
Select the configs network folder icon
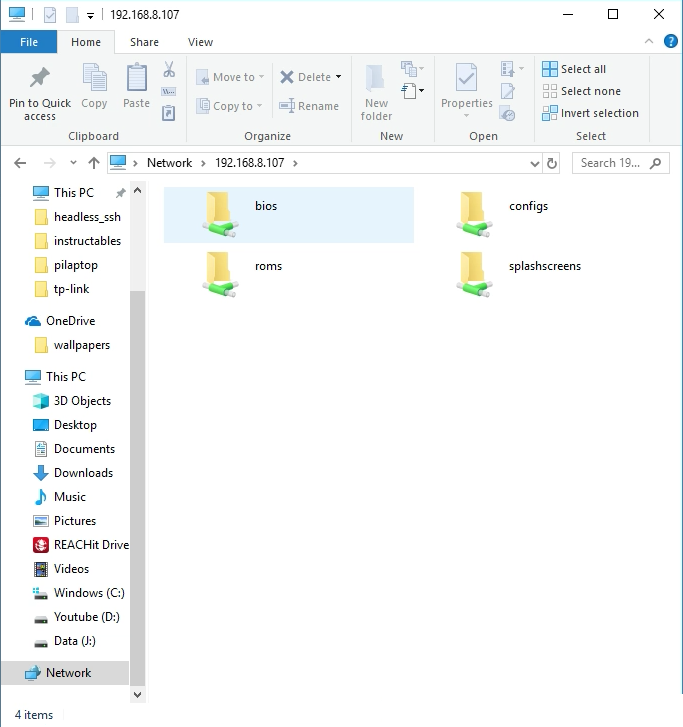tap(474, 215)
